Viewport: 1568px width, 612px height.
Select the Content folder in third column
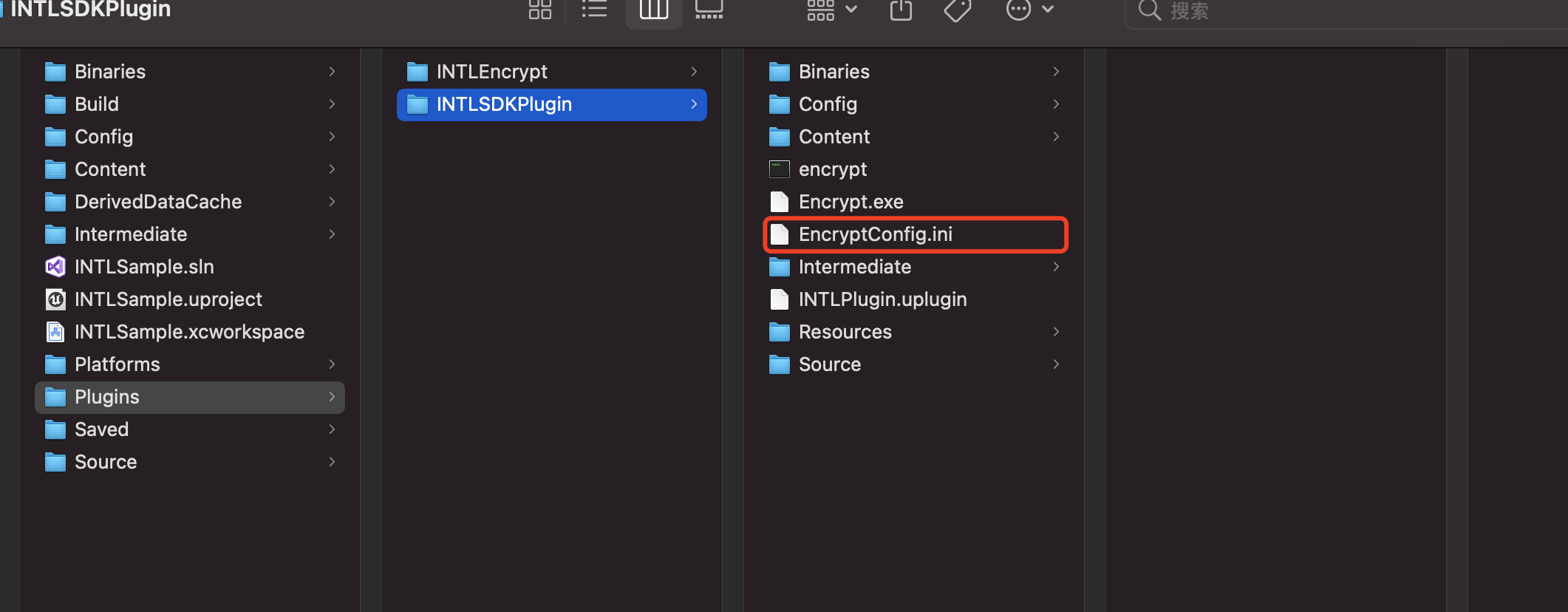(914, 137)
